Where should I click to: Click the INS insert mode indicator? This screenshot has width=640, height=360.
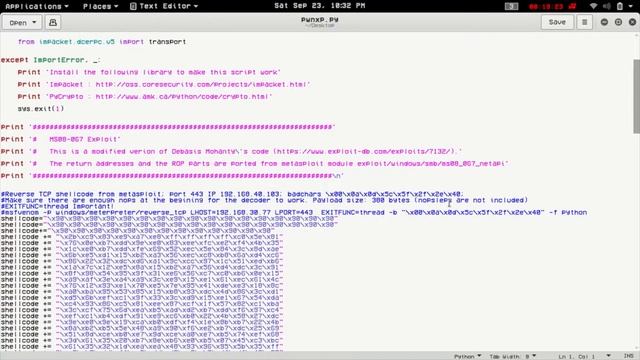[x=629, y=356]
